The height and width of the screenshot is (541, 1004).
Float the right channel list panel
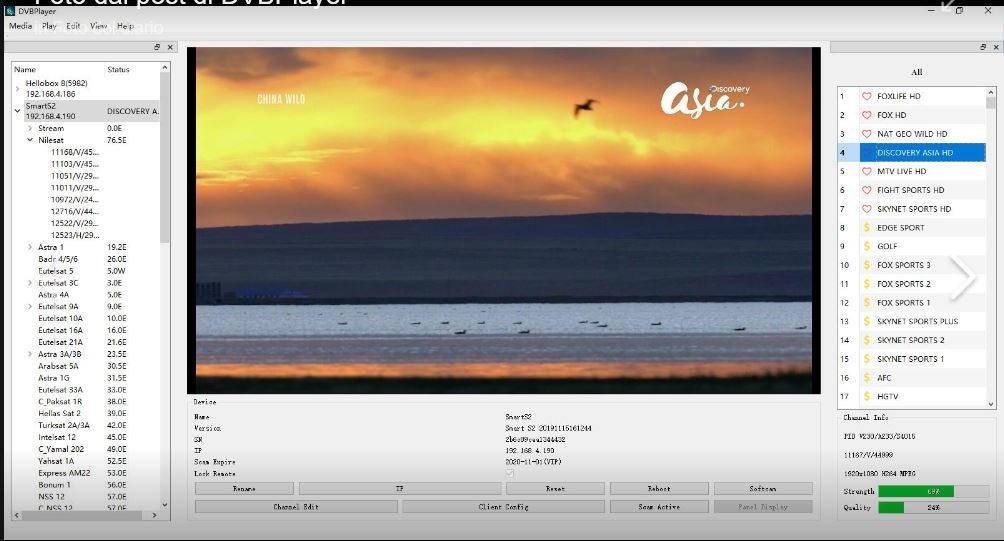click(983, 47)
